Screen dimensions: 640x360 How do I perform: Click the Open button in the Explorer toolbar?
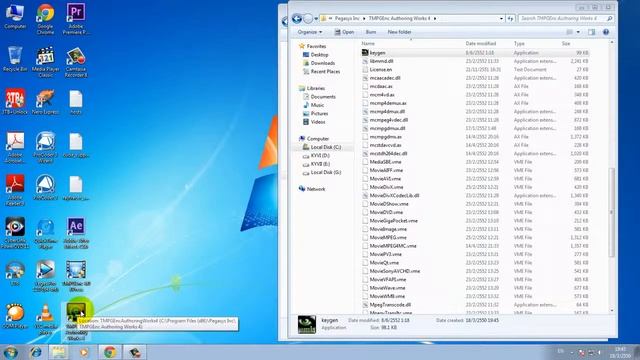coord(344,32)
